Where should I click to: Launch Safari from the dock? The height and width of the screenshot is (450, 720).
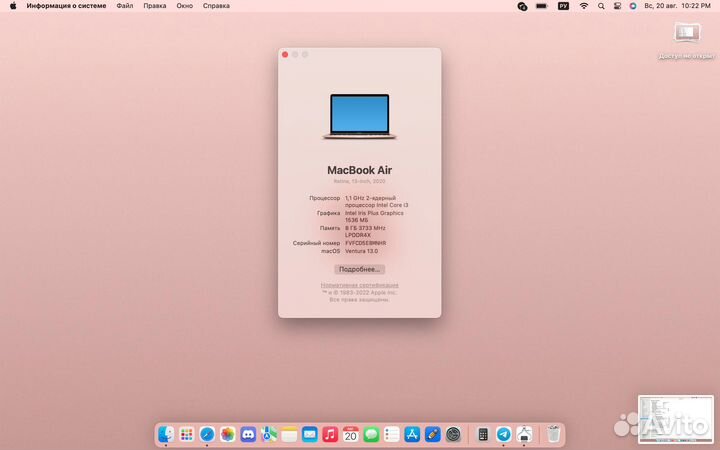pos(207,434)
